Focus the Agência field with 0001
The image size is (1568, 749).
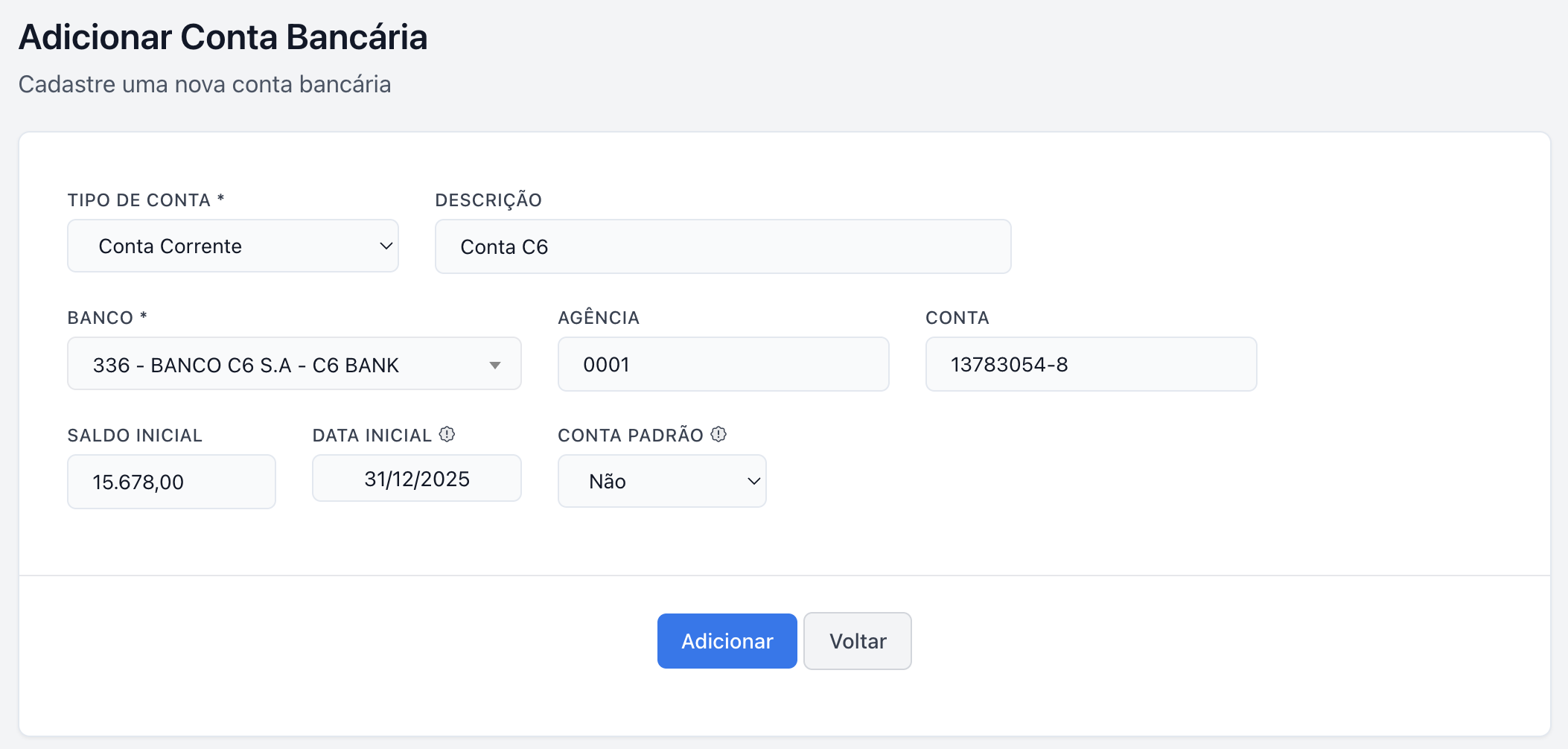[x=722, y=364]
